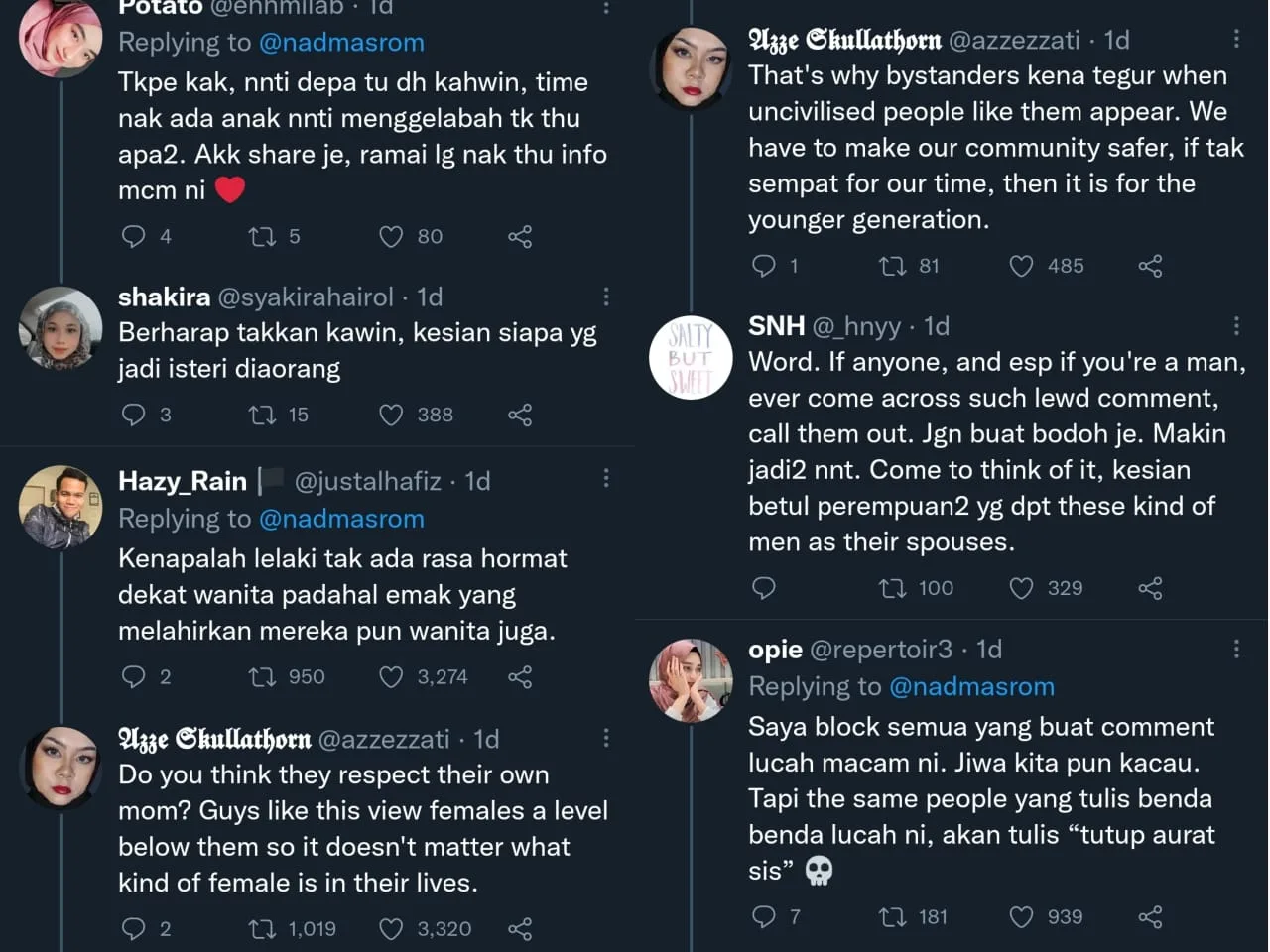Reply to the SNH tweet

pos(764,588)
